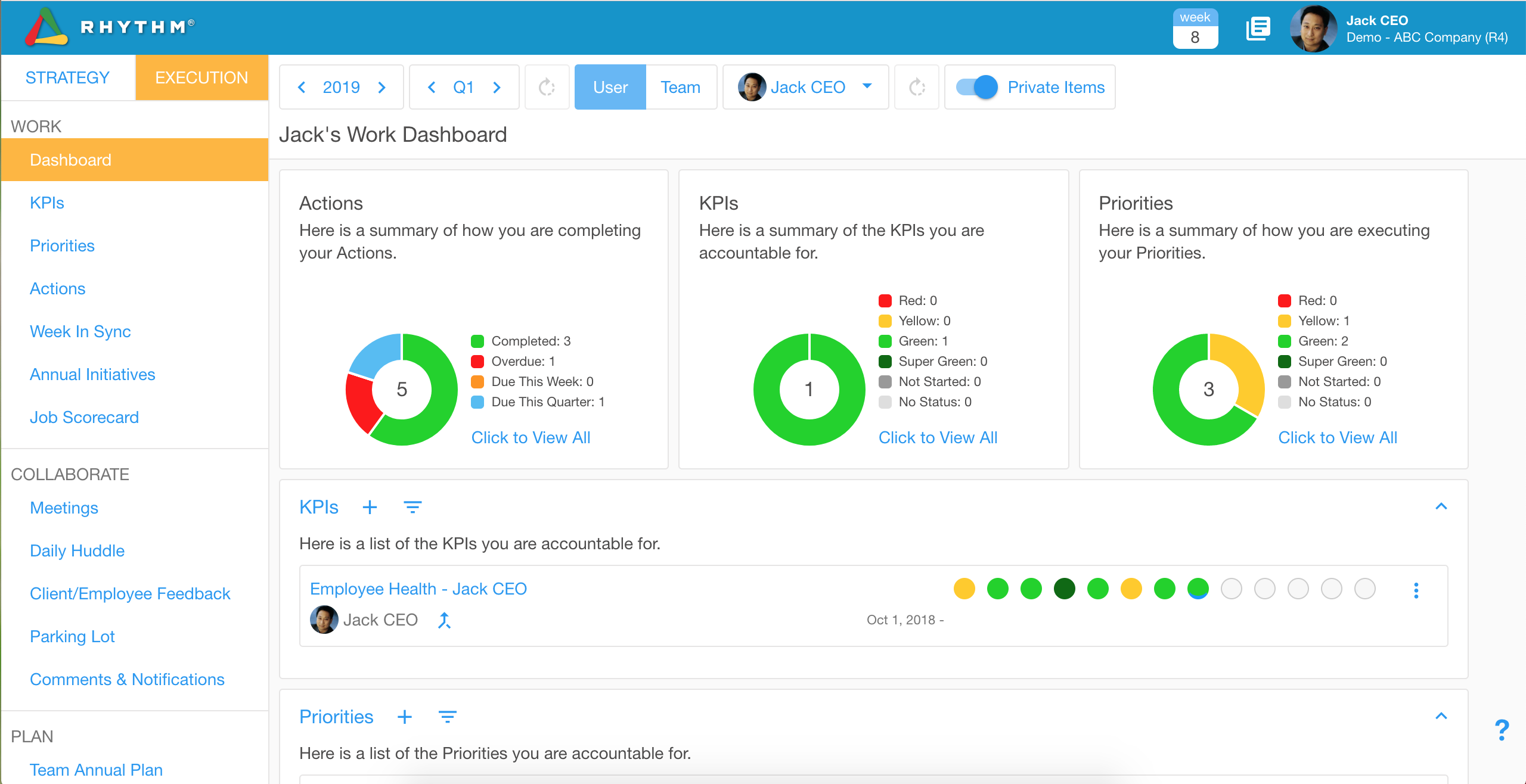Expand the Jack CEO user dropdown

[x=869, y=88]
